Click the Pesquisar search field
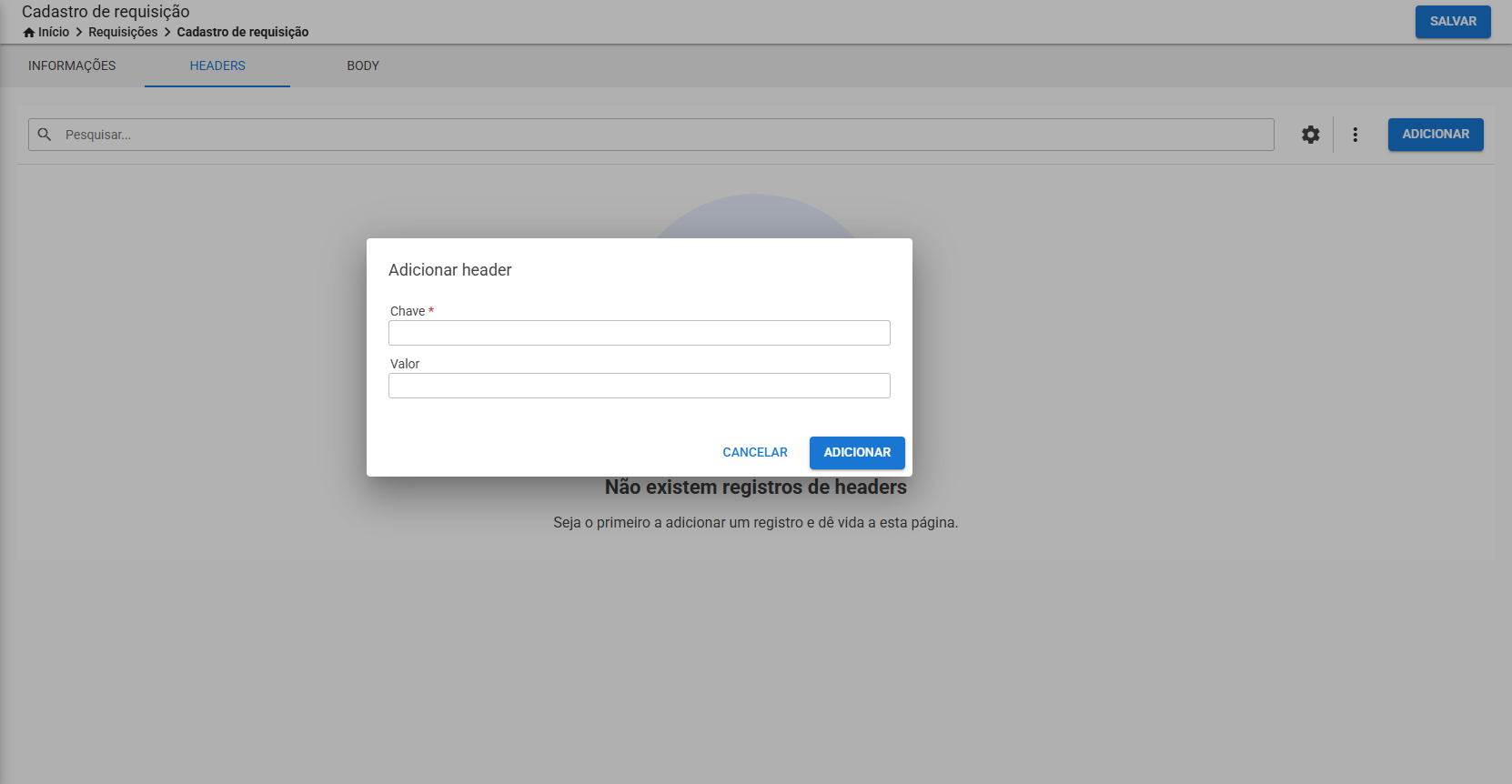This screenshot has width=1512, height=784. (651, 135)
